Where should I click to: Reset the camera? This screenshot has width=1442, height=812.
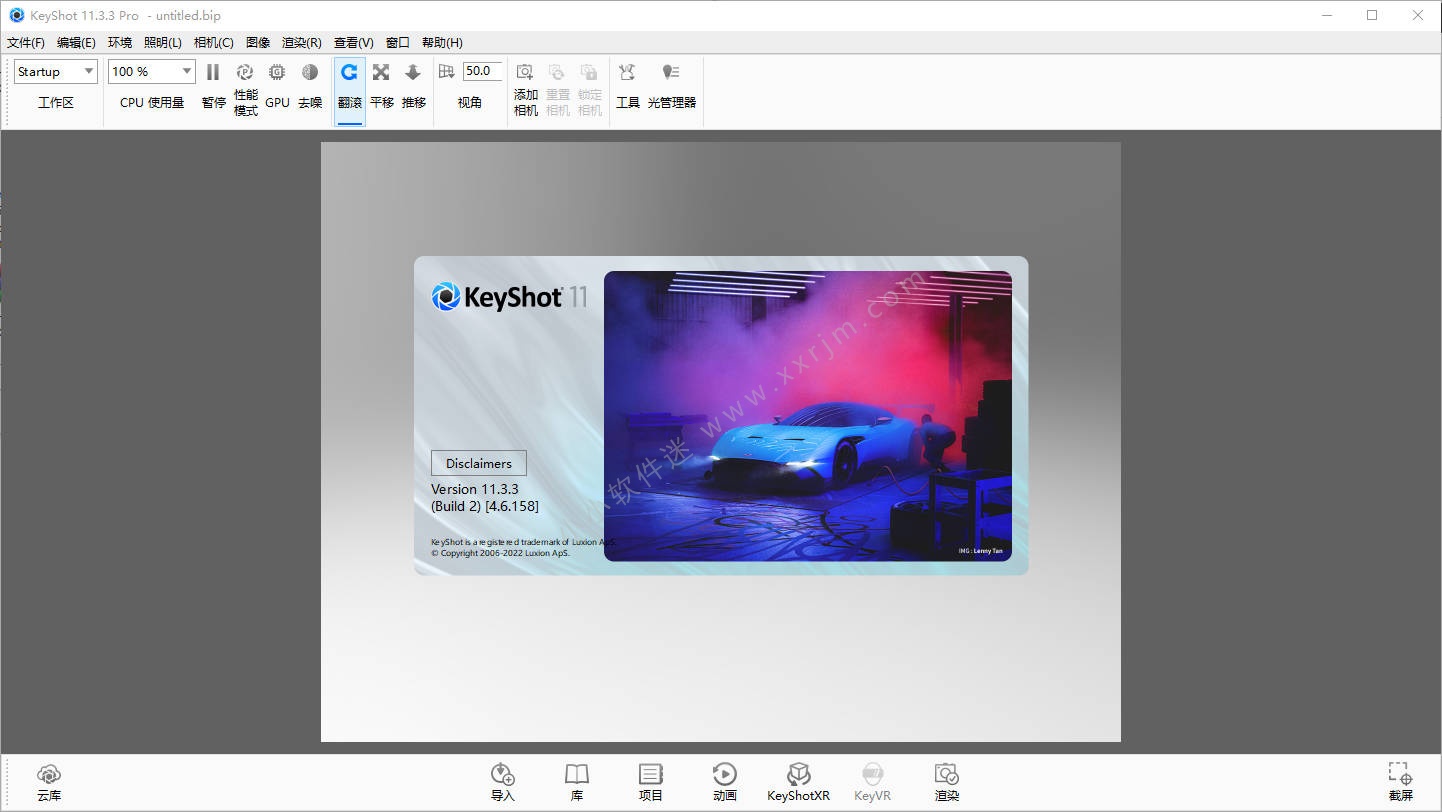tap(557, 89)
